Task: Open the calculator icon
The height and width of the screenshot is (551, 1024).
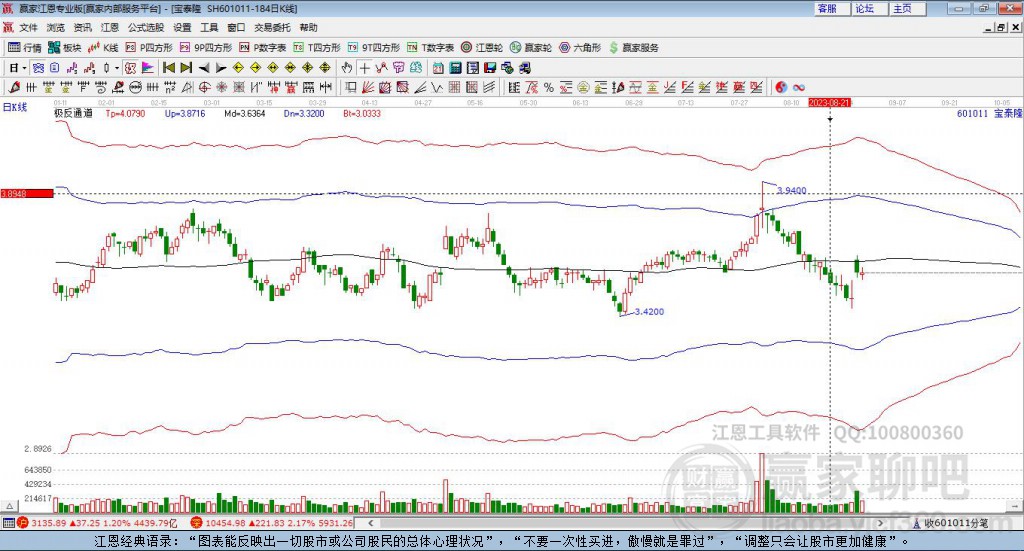Action: pos(455,68)
